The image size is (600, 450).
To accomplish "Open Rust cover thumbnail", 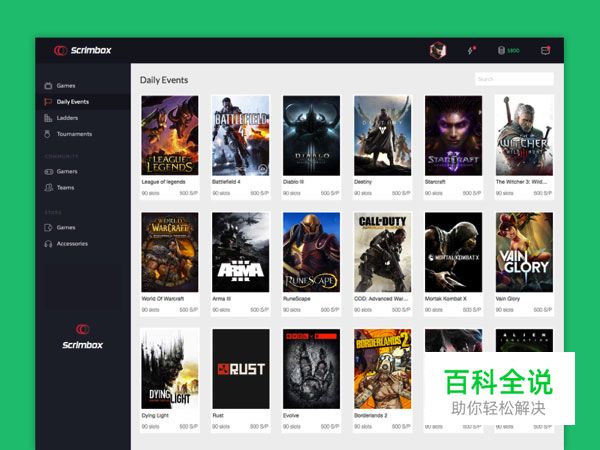I will (x=241, y=369).
